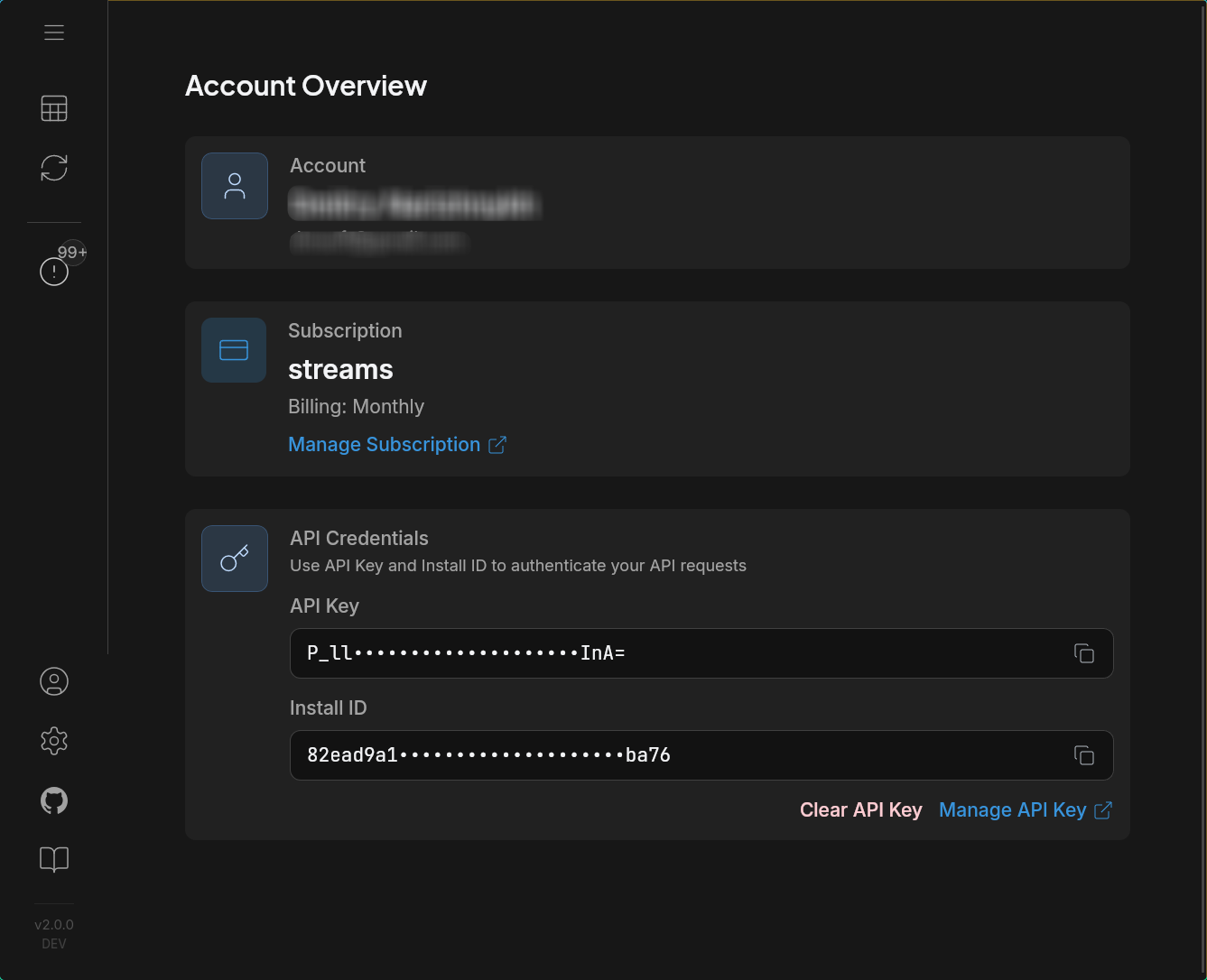The height and width of the screenshot is (980, 1207).
Task: Open the hamburger menu in sidebar
Action: pyautogui.click(x=54, y=32)
